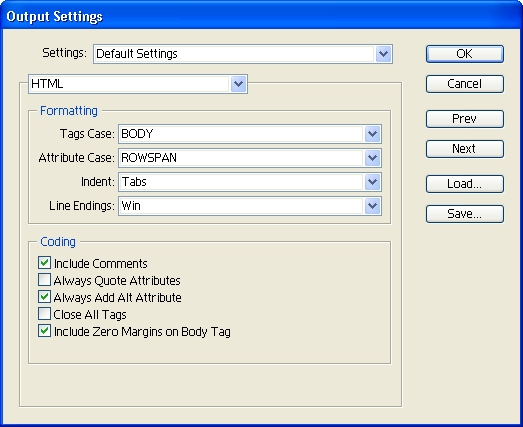Open the Settings preset dropdown
This screenshot has height=427, width=523.
pos(383,54)
